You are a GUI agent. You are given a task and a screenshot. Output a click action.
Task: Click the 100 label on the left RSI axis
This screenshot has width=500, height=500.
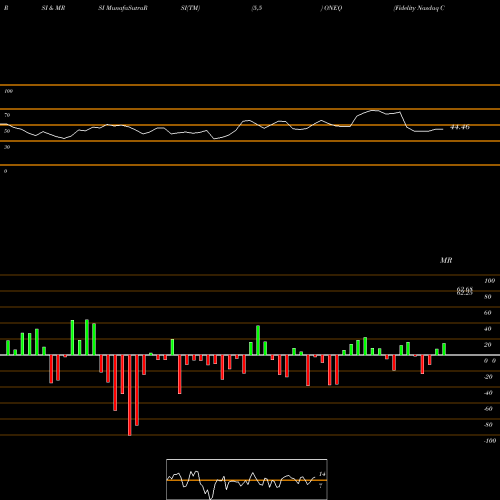(x=8, y=91)
